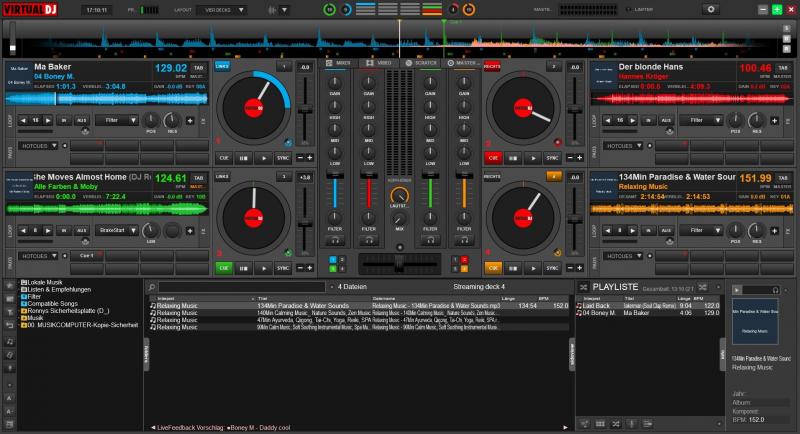The width and height of the screenshot is (800, 434).
Task: Click pitch bend plus on deck 2
Action: 579,158
